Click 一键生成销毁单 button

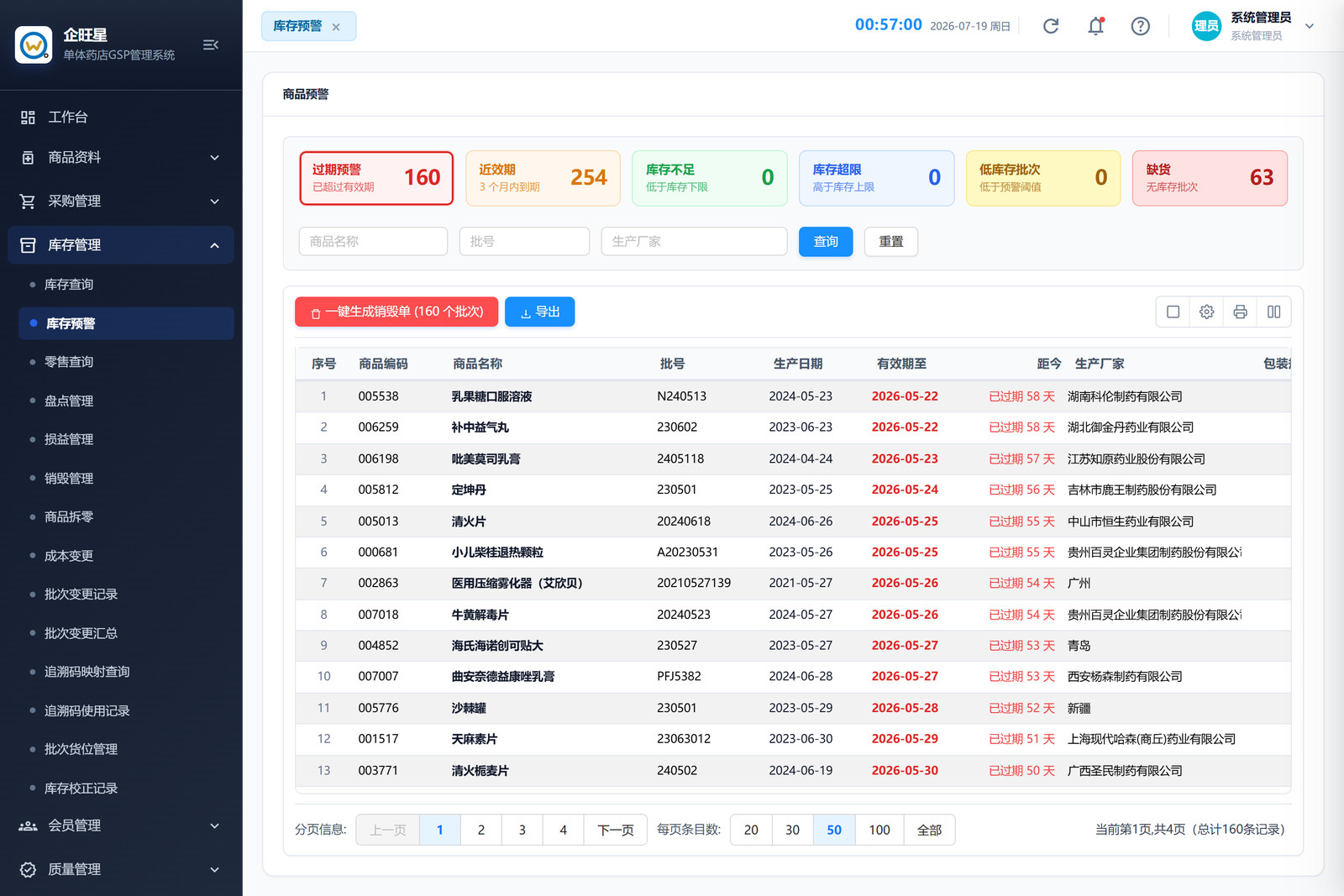pyautogui.click(x=396, y=312)
